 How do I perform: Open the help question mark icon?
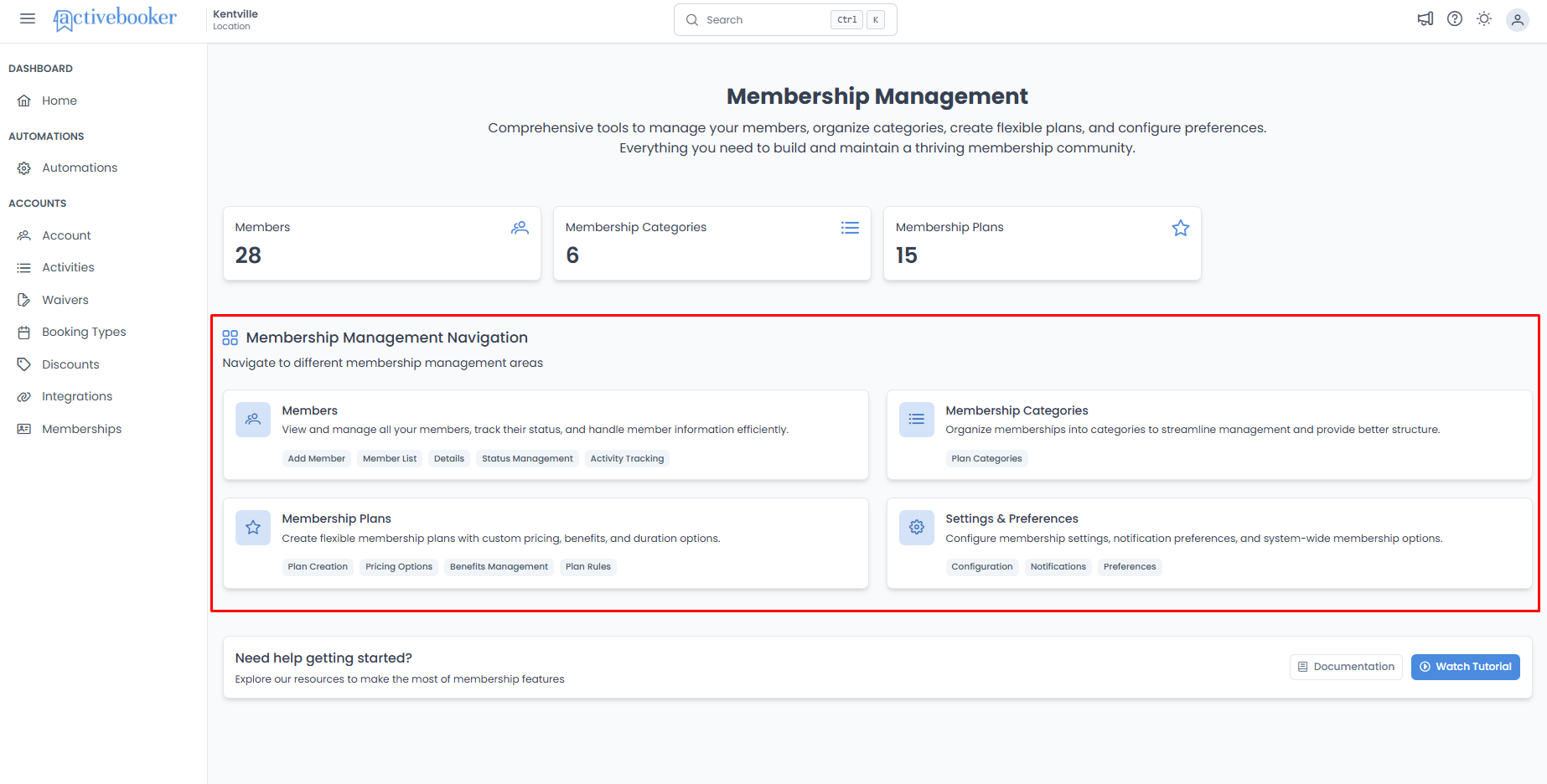pos(1455,18)
